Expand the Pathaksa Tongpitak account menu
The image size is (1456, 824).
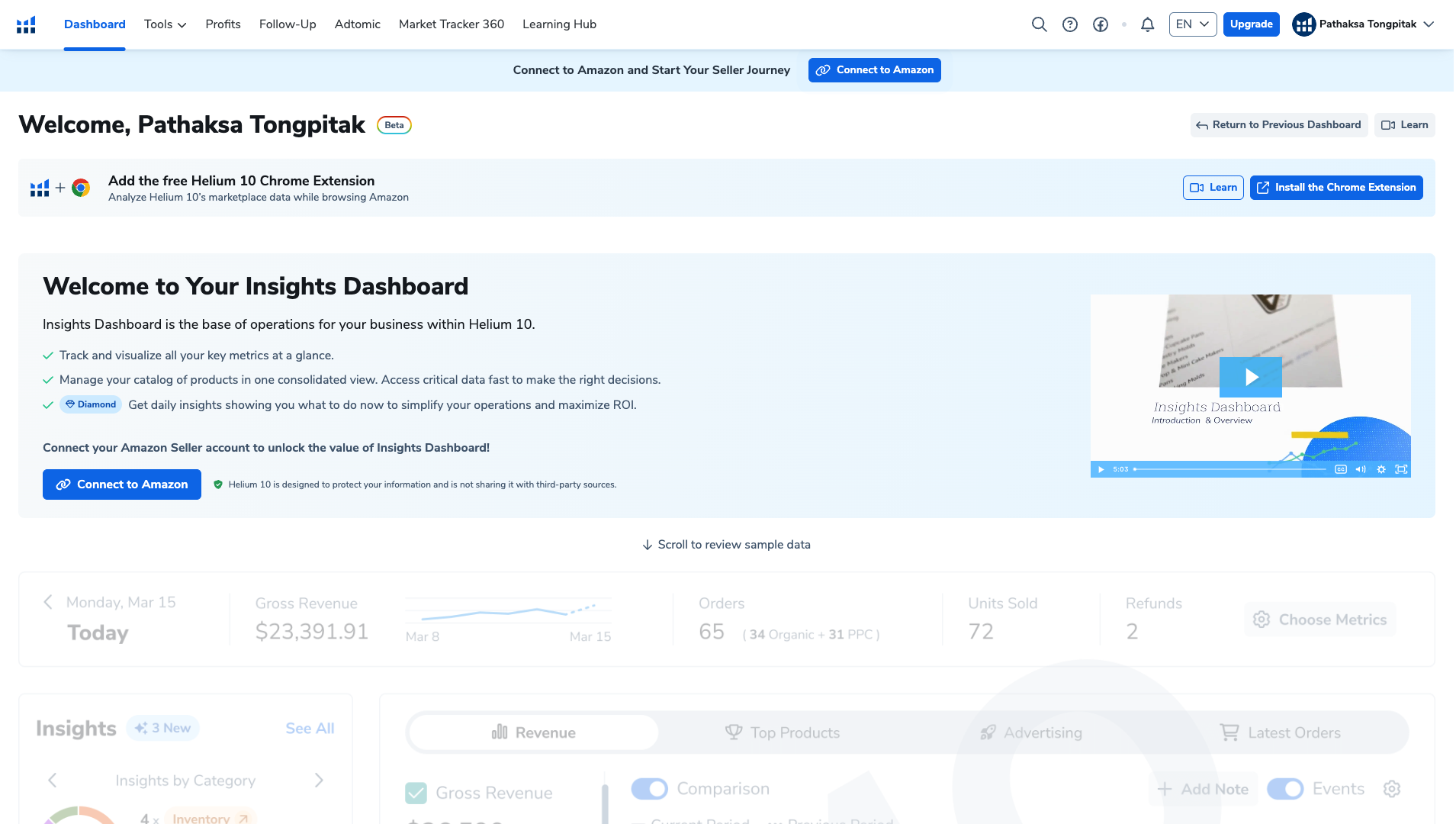[1364, 24]
